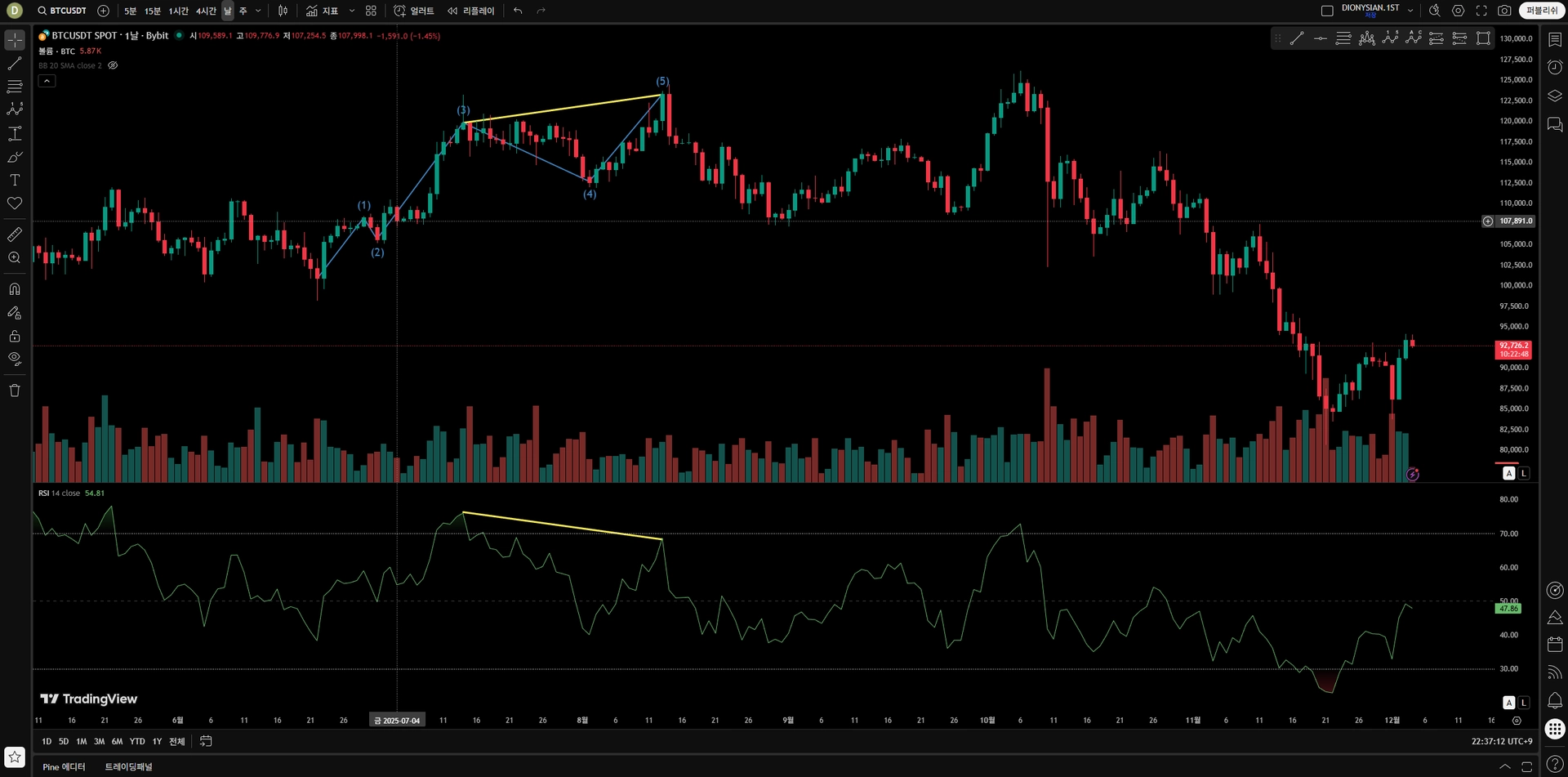This screenshot has height=777, width=1568.
Task: Click the 퍼블리쉬 publish button
Action: click(1542, 11)
